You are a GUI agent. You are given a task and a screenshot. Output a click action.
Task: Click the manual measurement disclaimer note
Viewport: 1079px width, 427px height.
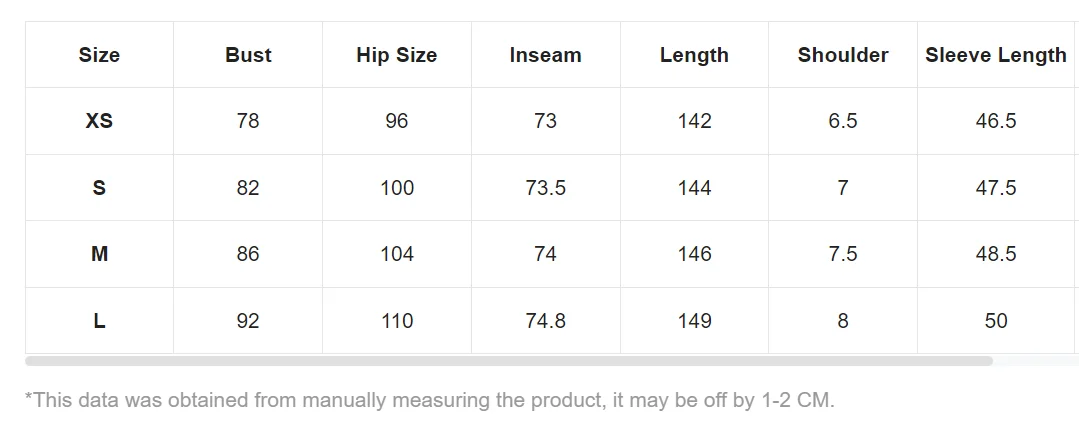click(x=430, y=400)
